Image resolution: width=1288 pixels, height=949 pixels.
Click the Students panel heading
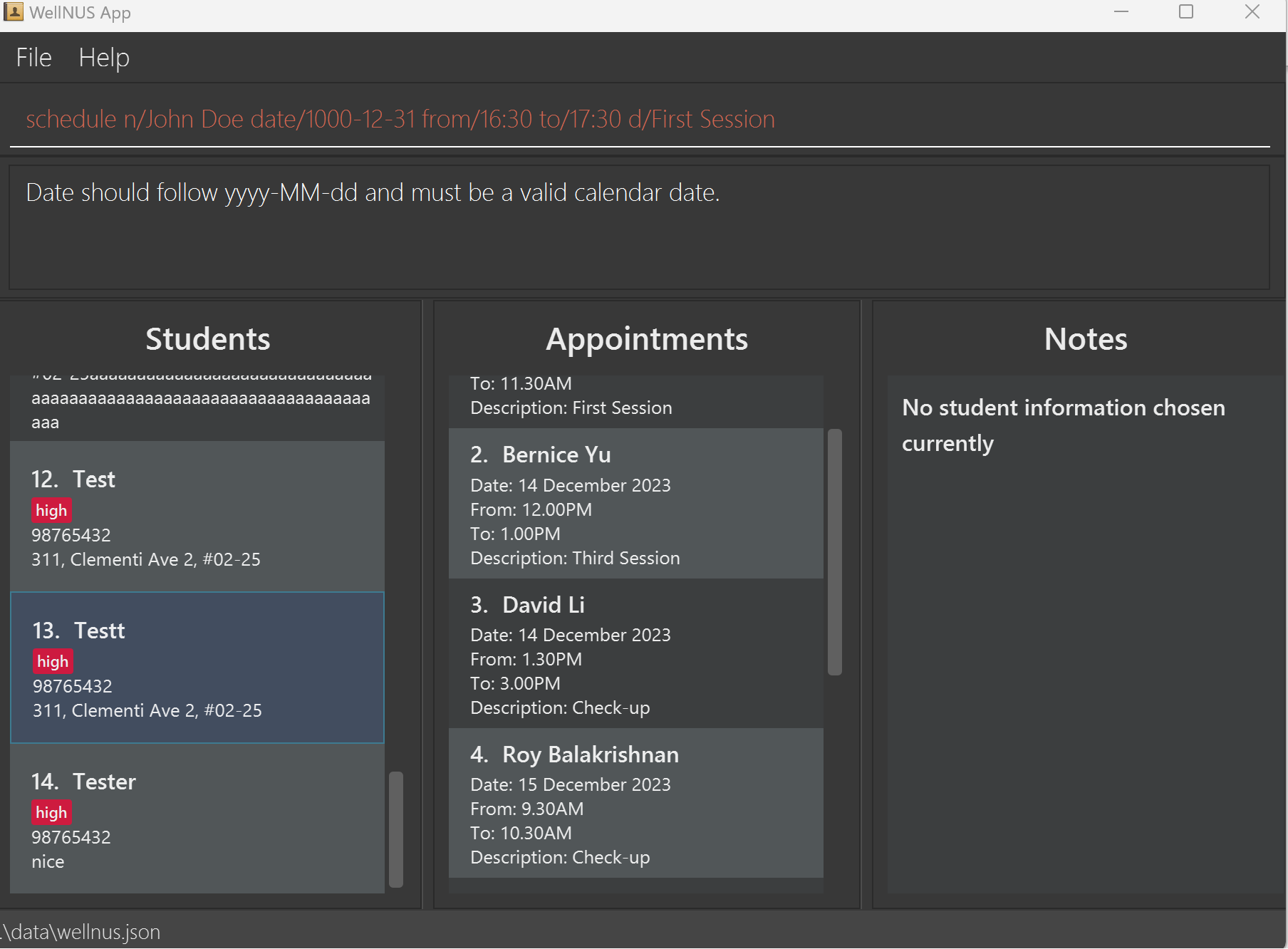pos(208,339)
